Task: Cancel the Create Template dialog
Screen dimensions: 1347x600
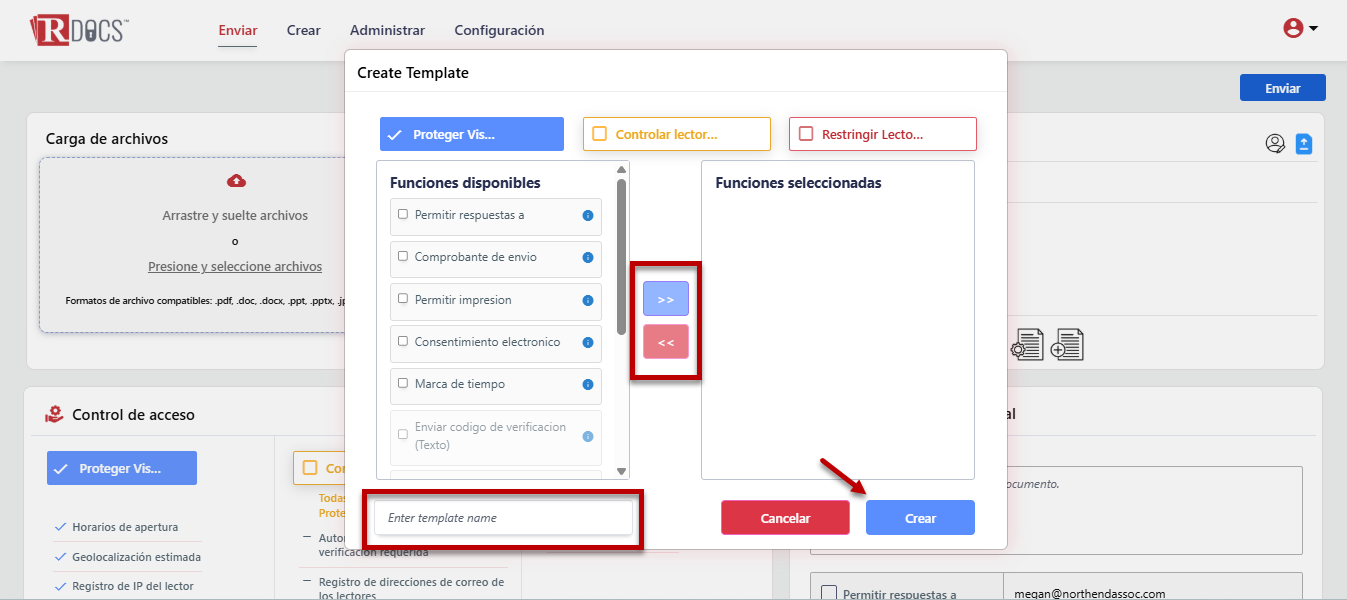Action: point(785,518)
